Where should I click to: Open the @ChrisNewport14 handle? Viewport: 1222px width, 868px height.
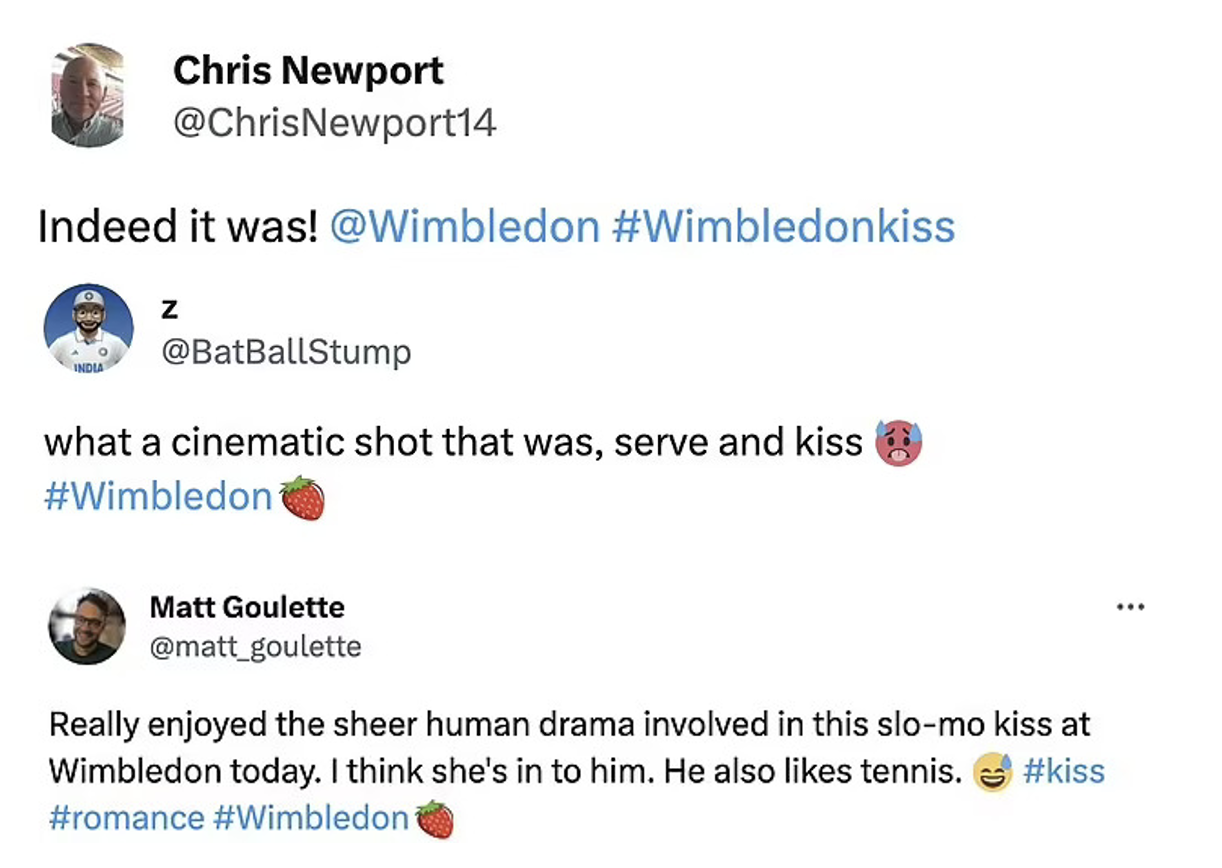(334, 123)
